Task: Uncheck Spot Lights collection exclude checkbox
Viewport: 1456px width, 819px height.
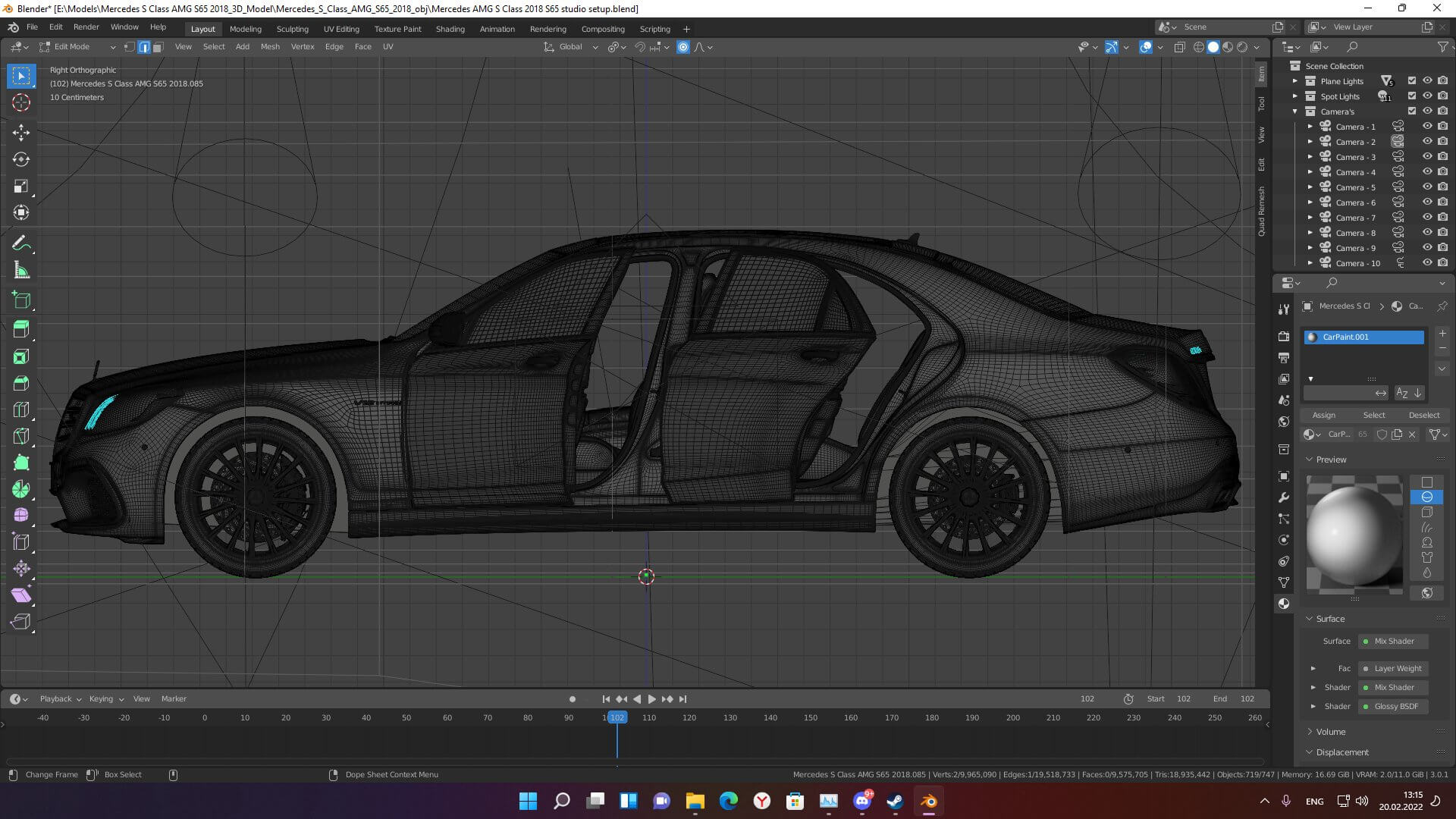Action: point(1412,96)
